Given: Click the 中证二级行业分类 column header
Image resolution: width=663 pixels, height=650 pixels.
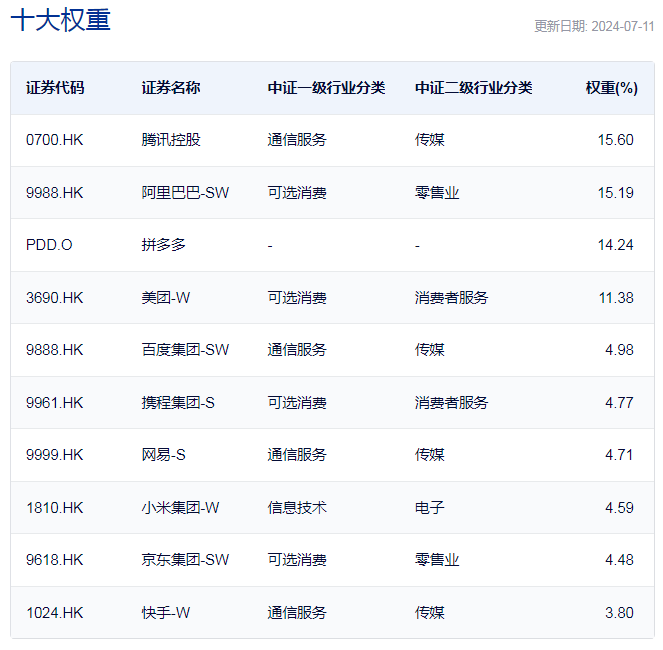Looking at the screenshot, I should coord(474,88).
